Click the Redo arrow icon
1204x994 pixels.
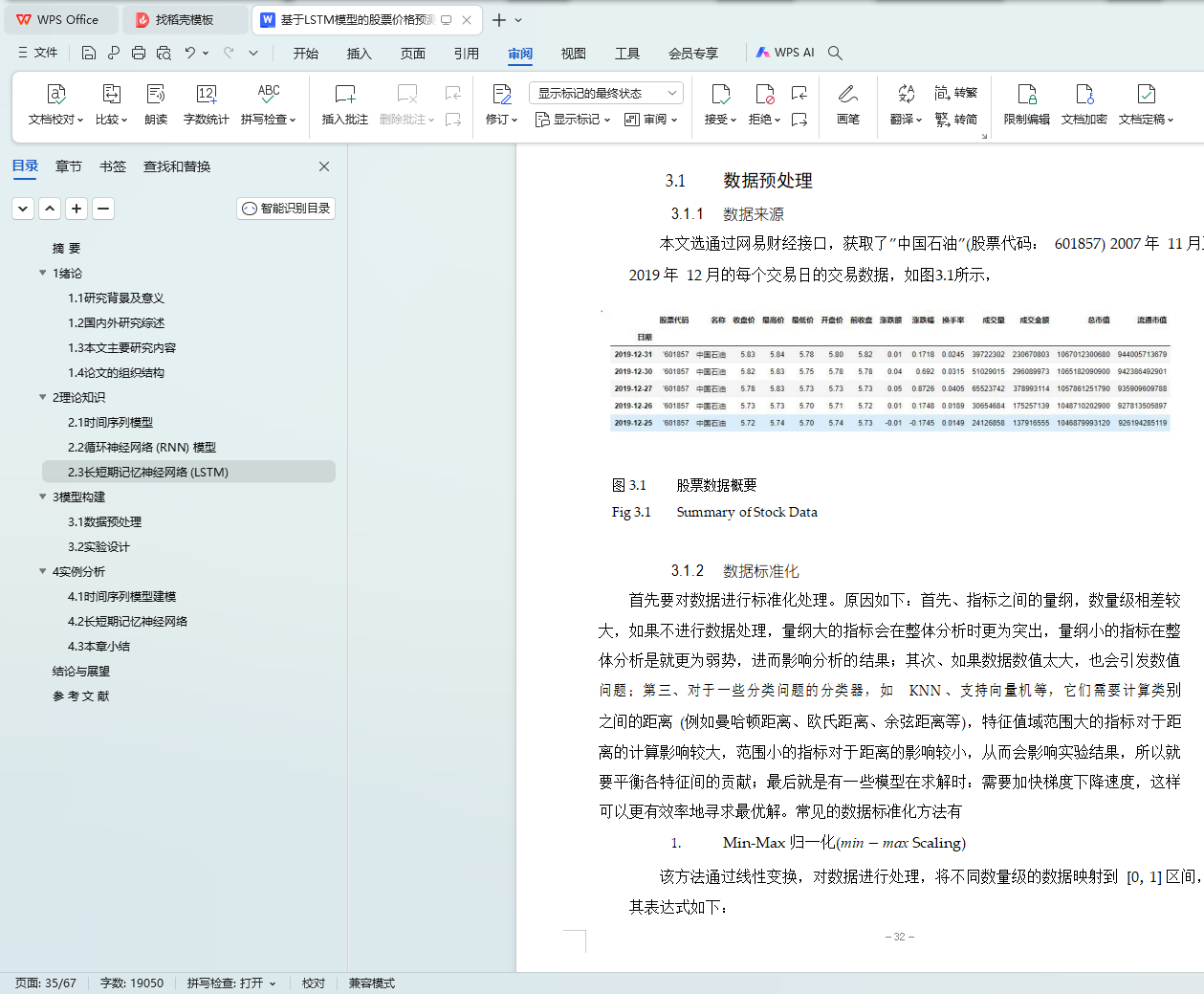click(x=229, y=53)
